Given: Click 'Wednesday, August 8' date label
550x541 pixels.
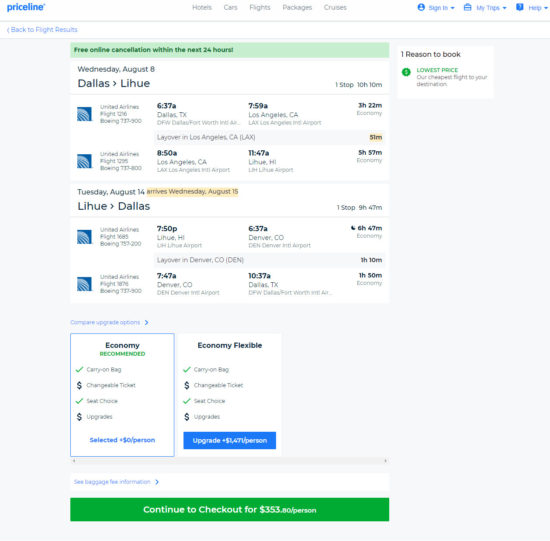Looking at the screenshot, I should click(116, 69).
